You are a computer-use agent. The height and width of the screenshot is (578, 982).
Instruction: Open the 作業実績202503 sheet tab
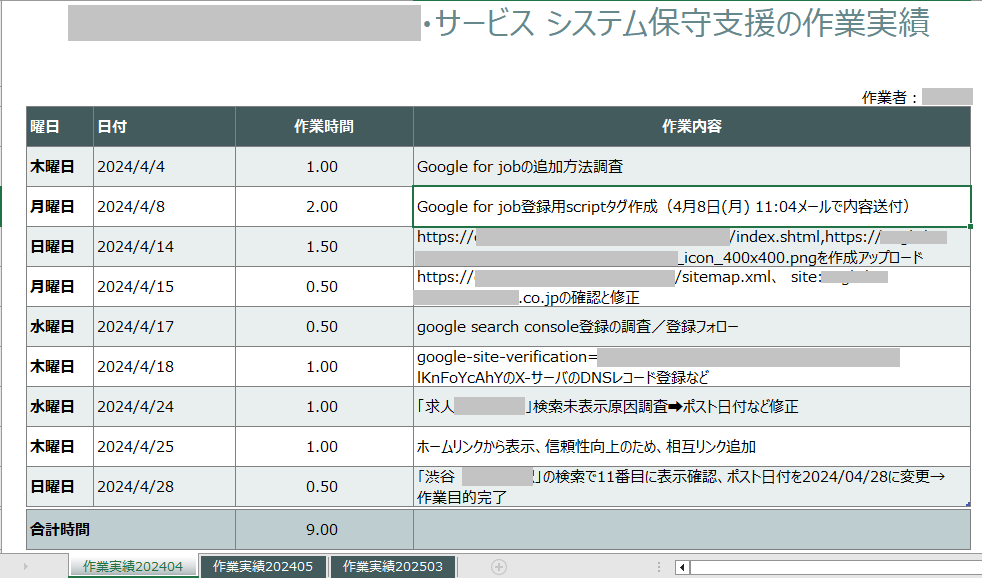point(393,566)
